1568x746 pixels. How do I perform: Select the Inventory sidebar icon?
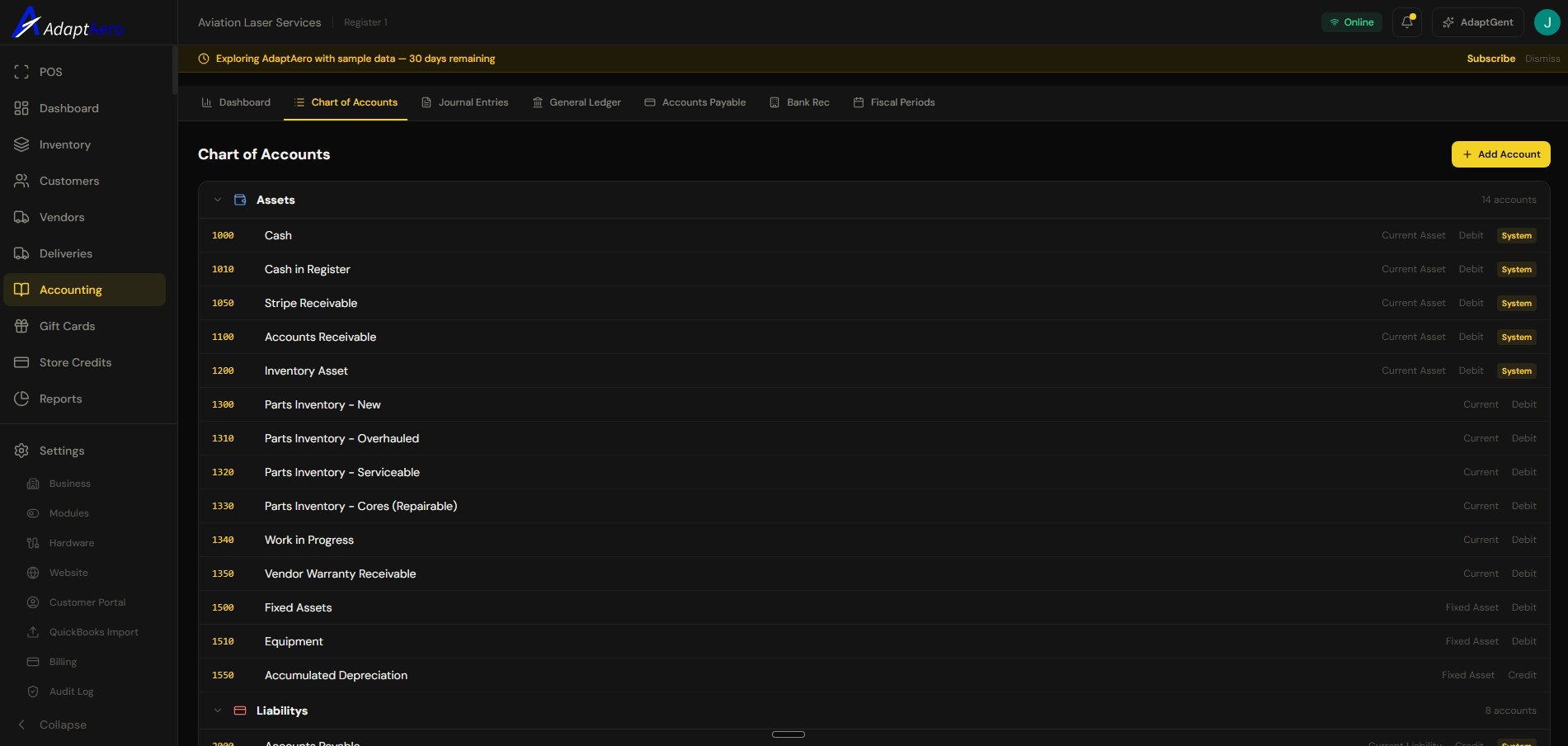[21, 144]
